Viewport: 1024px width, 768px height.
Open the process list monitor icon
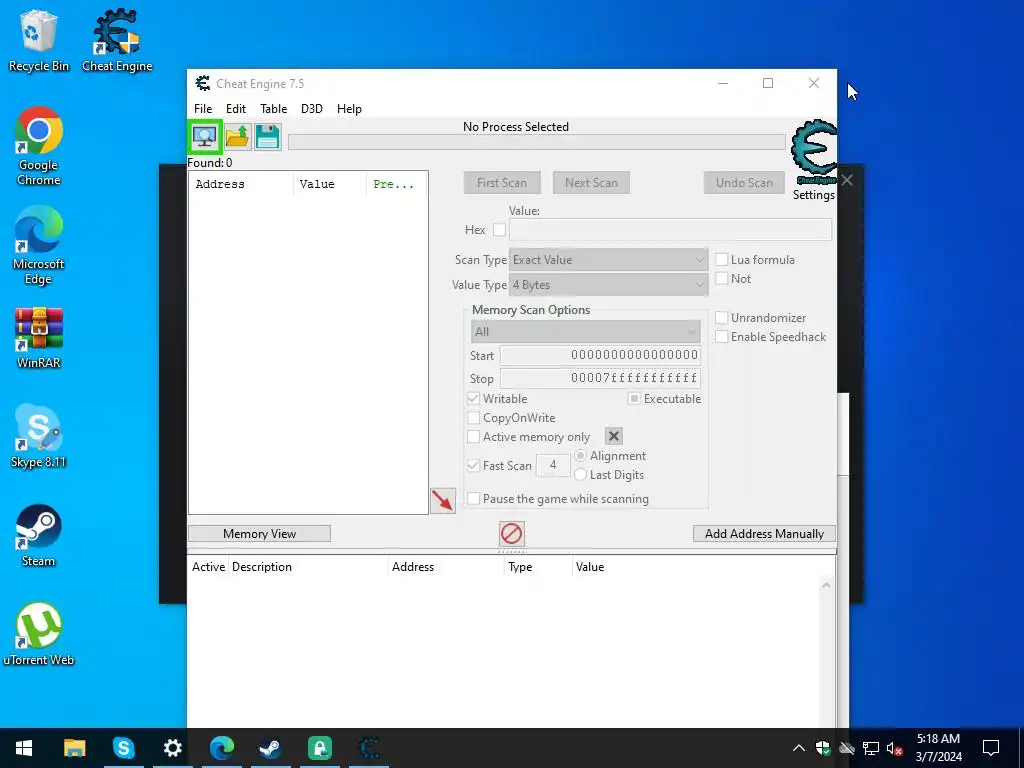click(204, 136)
